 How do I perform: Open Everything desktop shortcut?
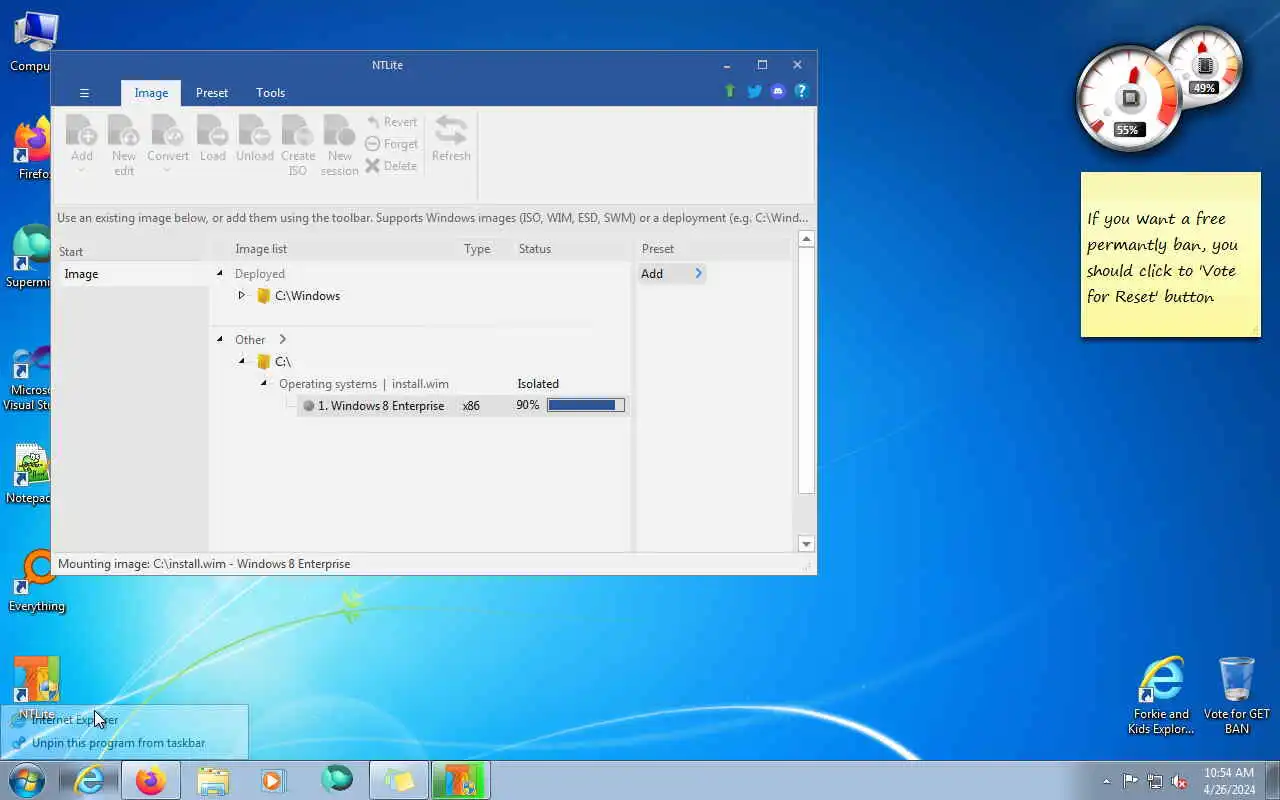[36, 582]
